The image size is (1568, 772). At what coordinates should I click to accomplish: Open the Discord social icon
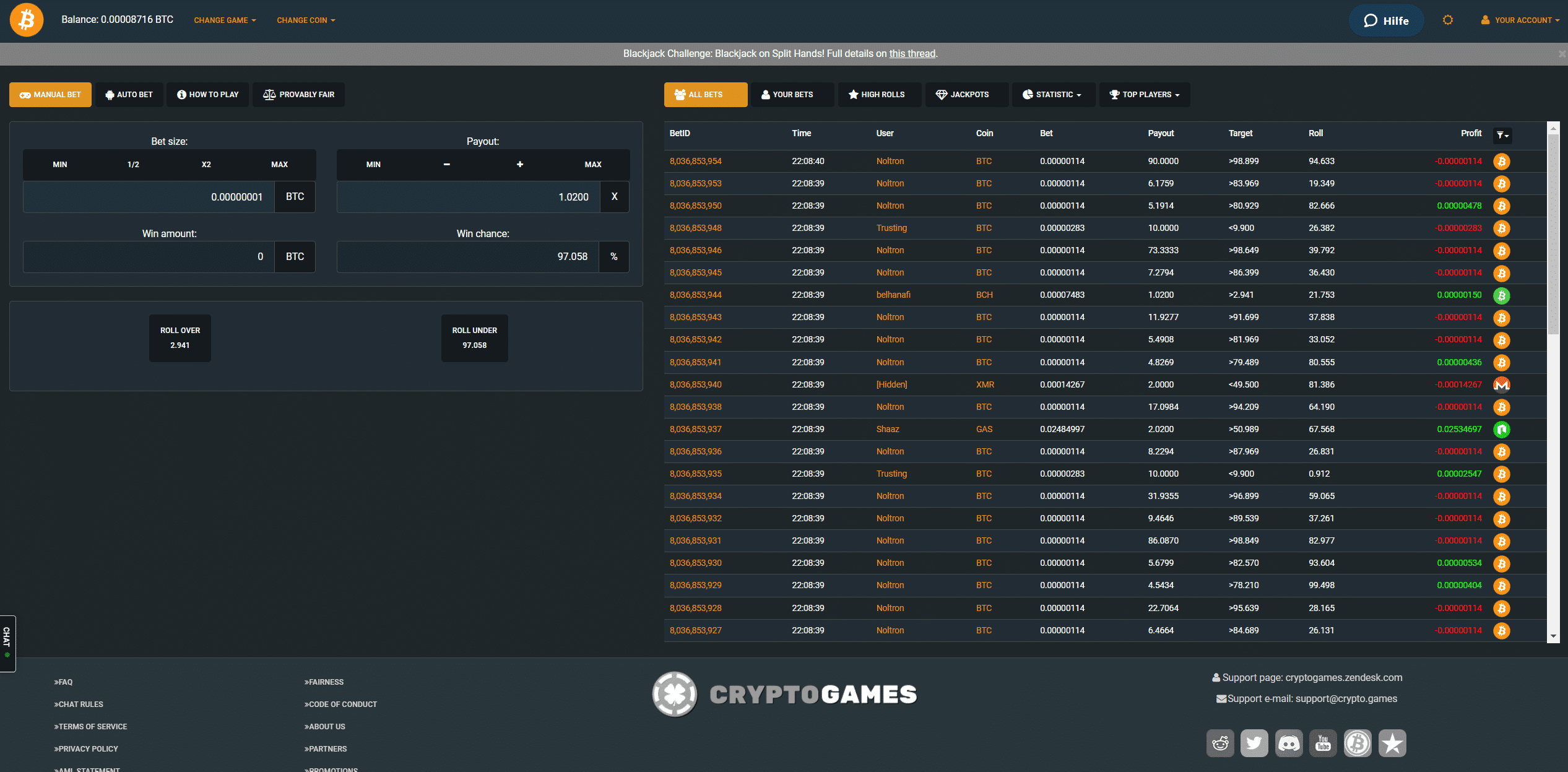tap(1289, 743)
